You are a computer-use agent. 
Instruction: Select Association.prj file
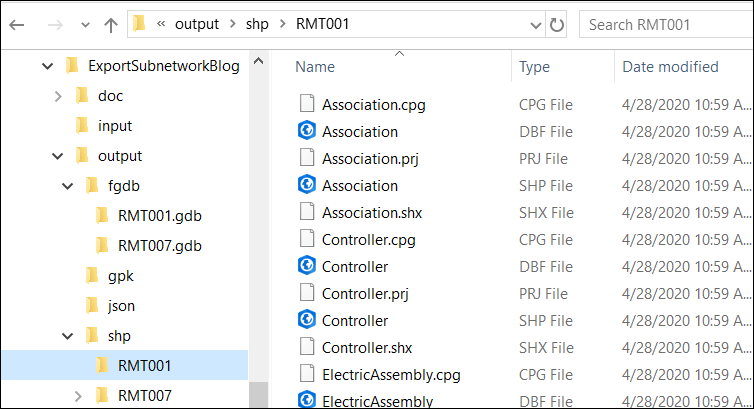point(370,159)
